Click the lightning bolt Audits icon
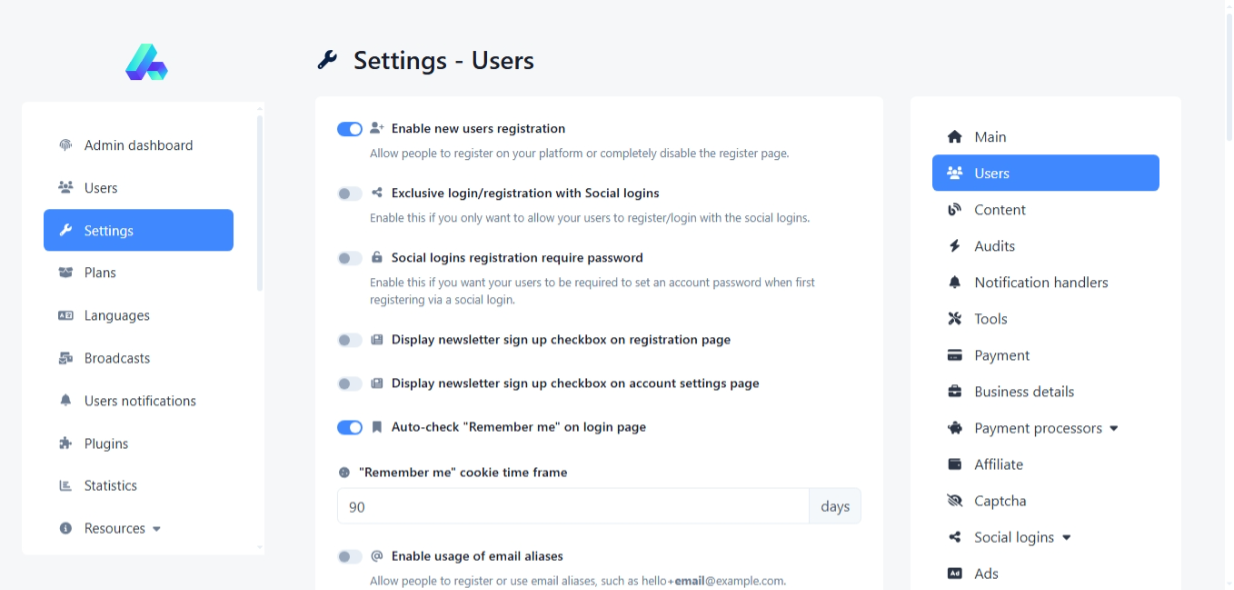The image size is (1234, 590). [x=954, y=246]
